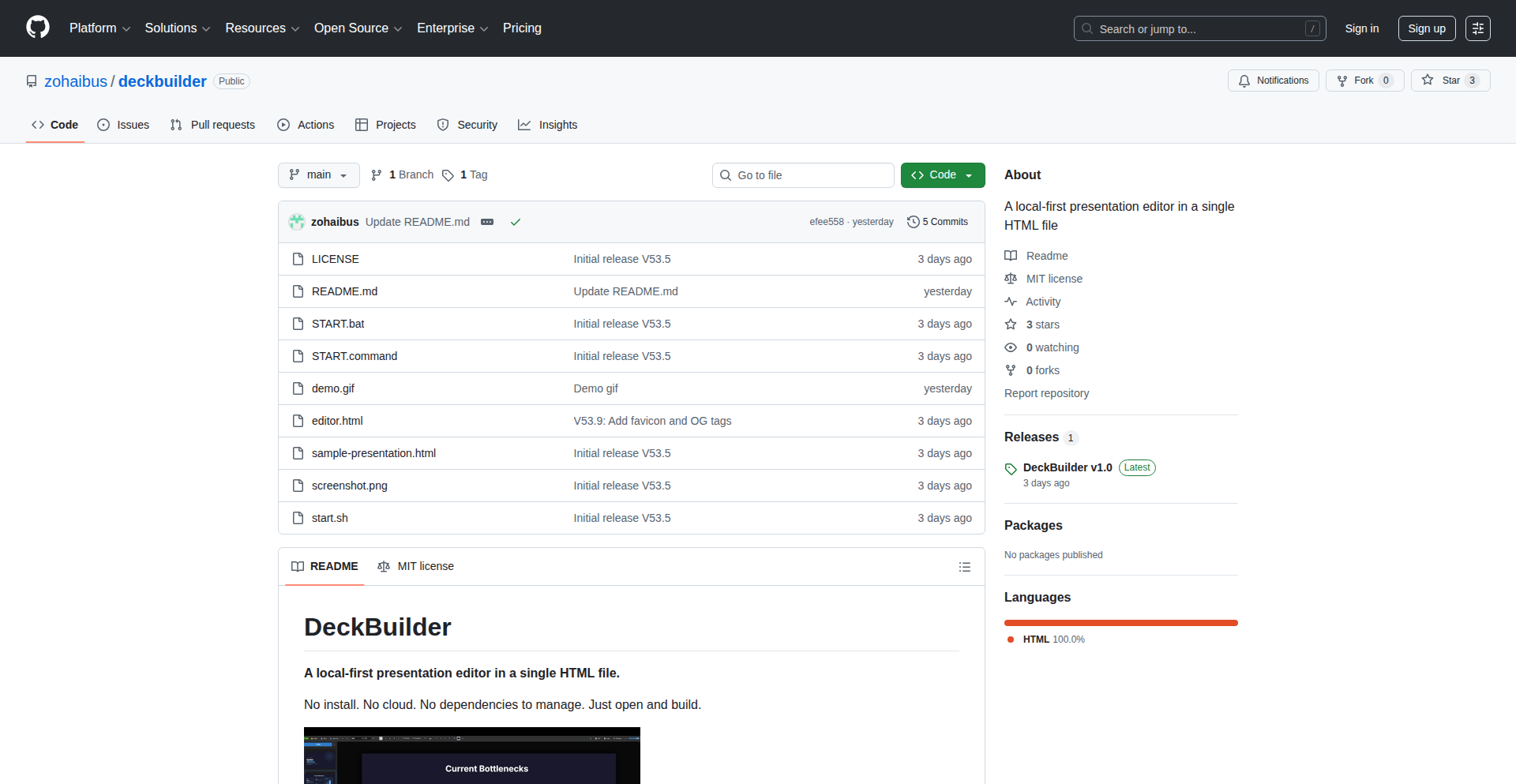The height and width of the screenshot is (784, 1516).
Task: Open the Insights tab
Action: pyautogui.click(x=547, y=125)
